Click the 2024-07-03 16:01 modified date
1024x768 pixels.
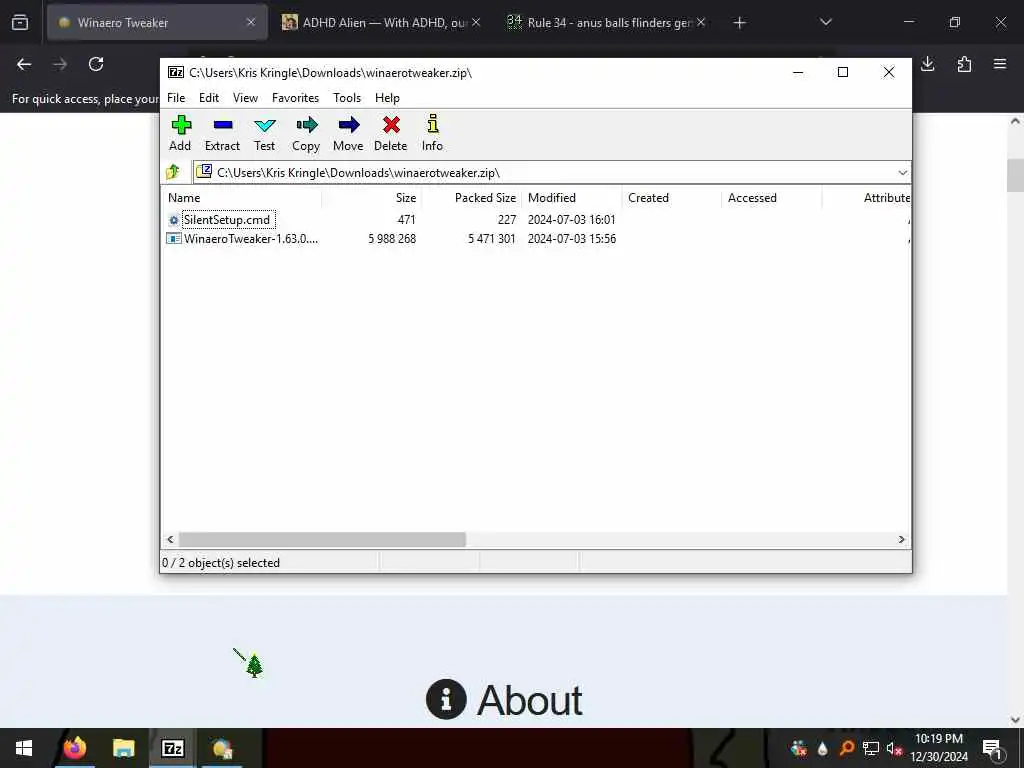click(x=571, y=220)
